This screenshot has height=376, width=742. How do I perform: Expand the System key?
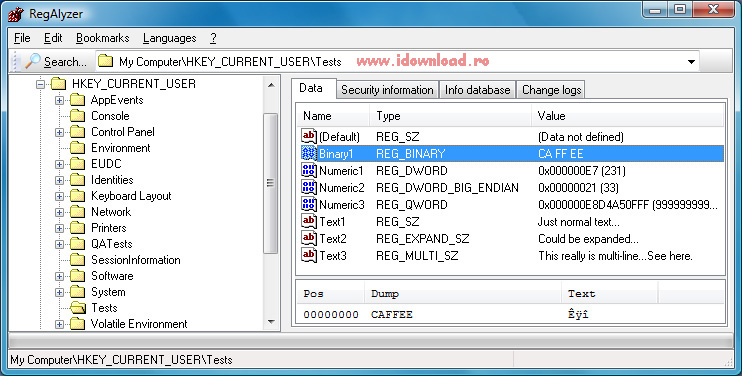(60, 292)
